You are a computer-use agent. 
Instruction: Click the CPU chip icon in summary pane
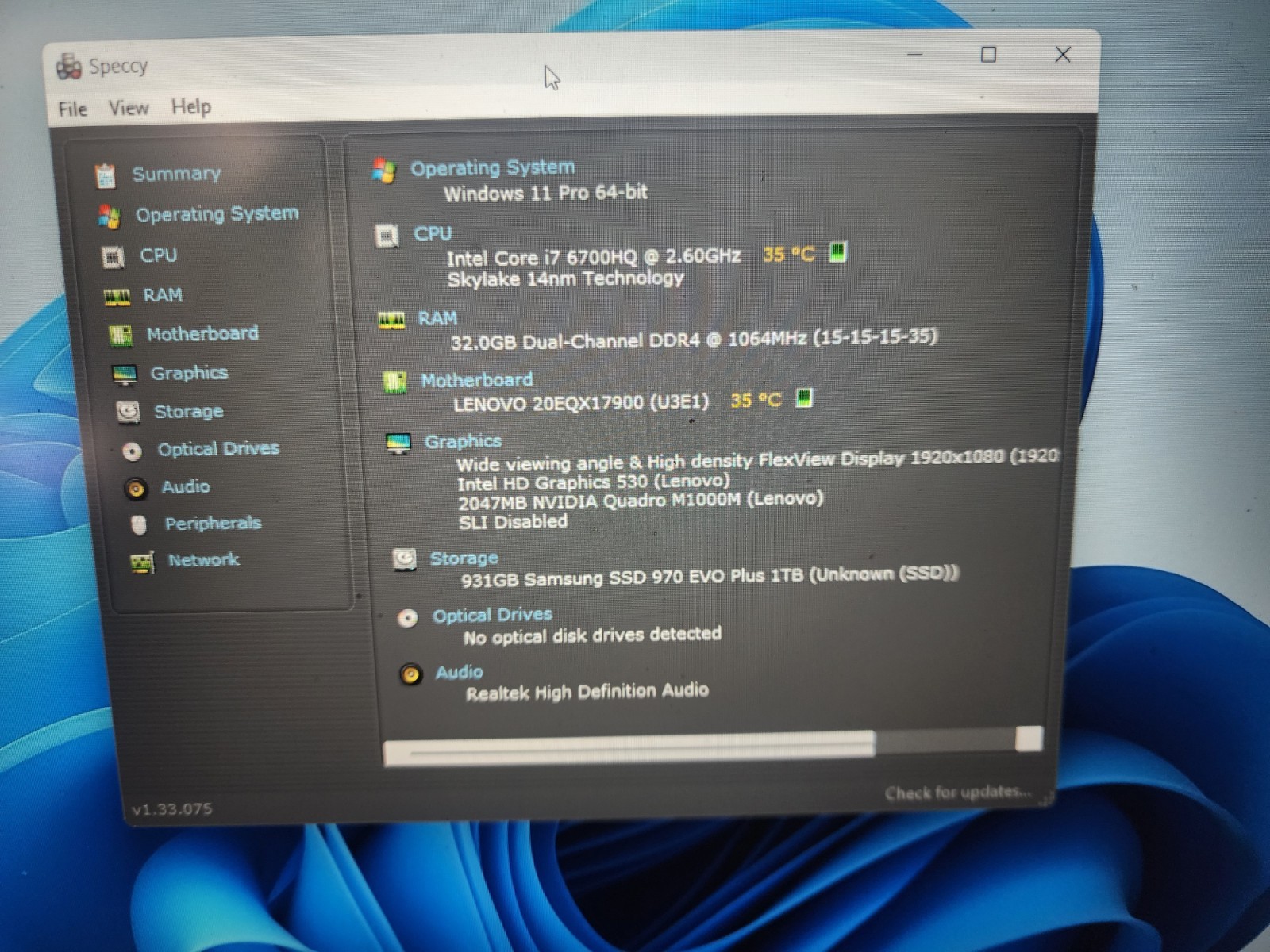click(387, 236)
